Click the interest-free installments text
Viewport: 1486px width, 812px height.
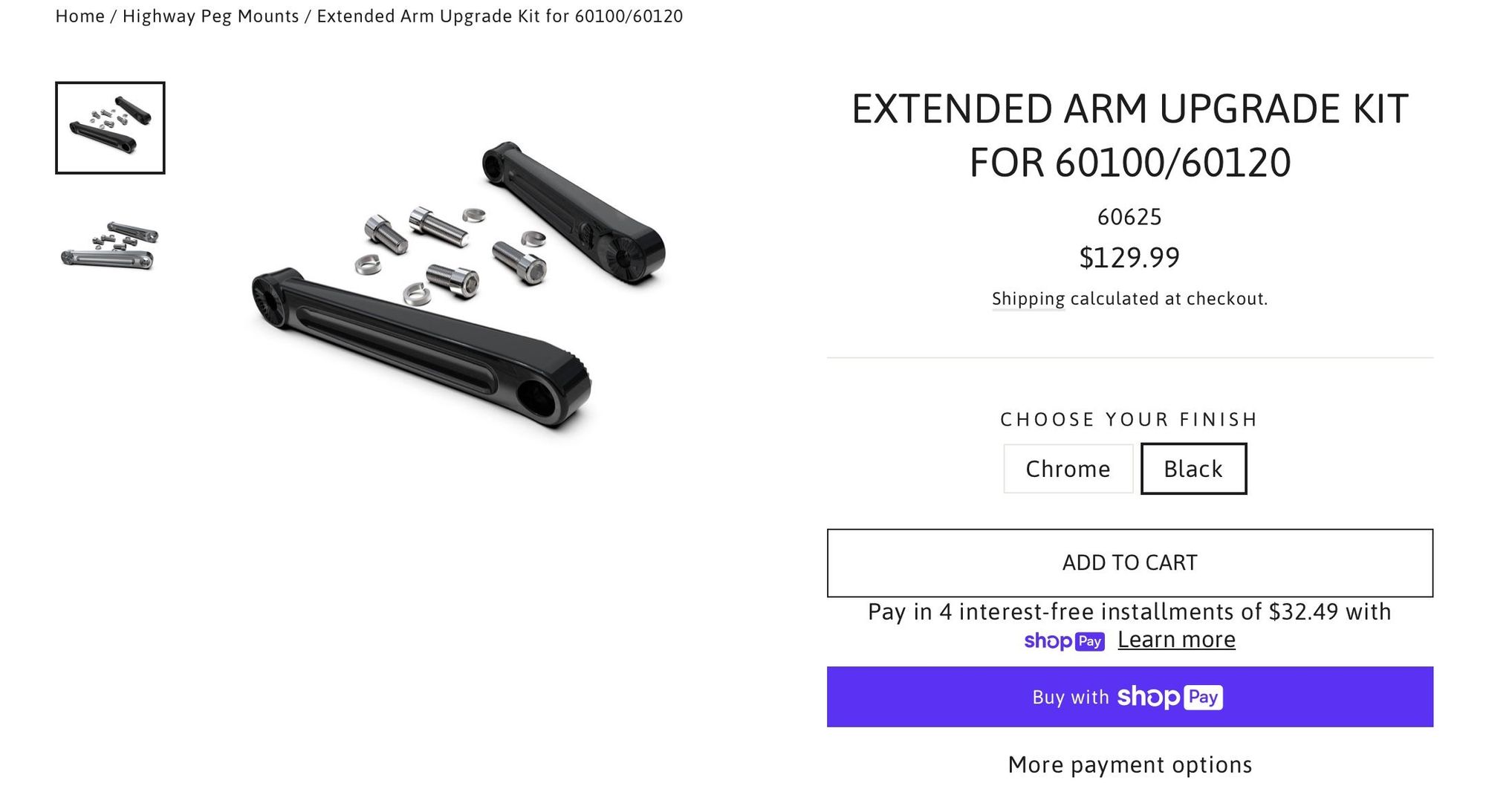(1129, 611)
